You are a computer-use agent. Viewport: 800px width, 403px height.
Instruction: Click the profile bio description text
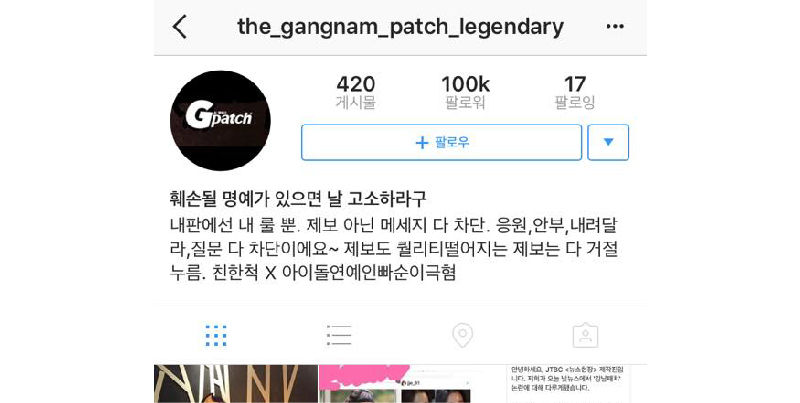tap(394, 249)
